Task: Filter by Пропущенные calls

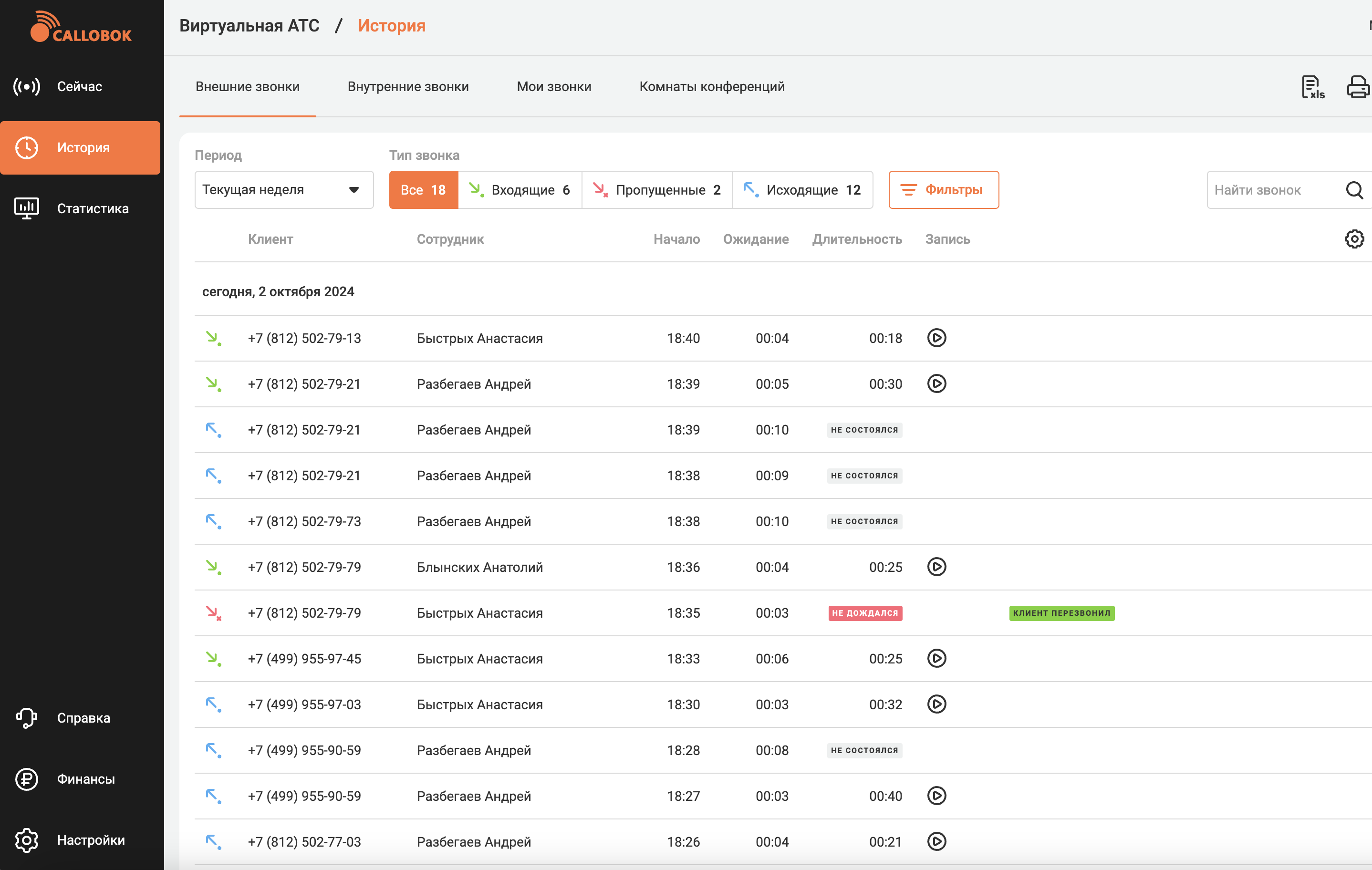Action: point(657,190)
